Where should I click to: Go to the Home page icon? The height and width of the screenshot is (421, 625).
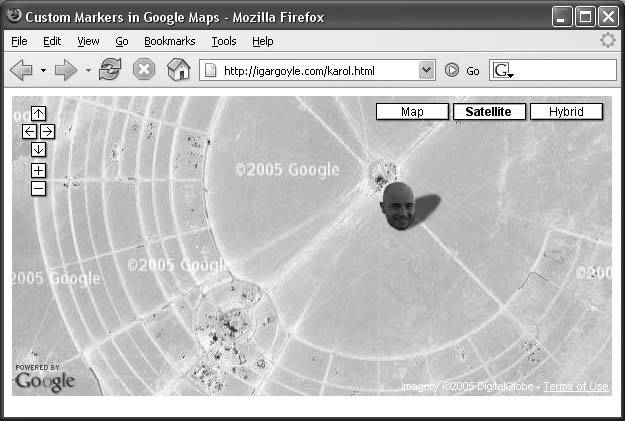click(178, 70)
